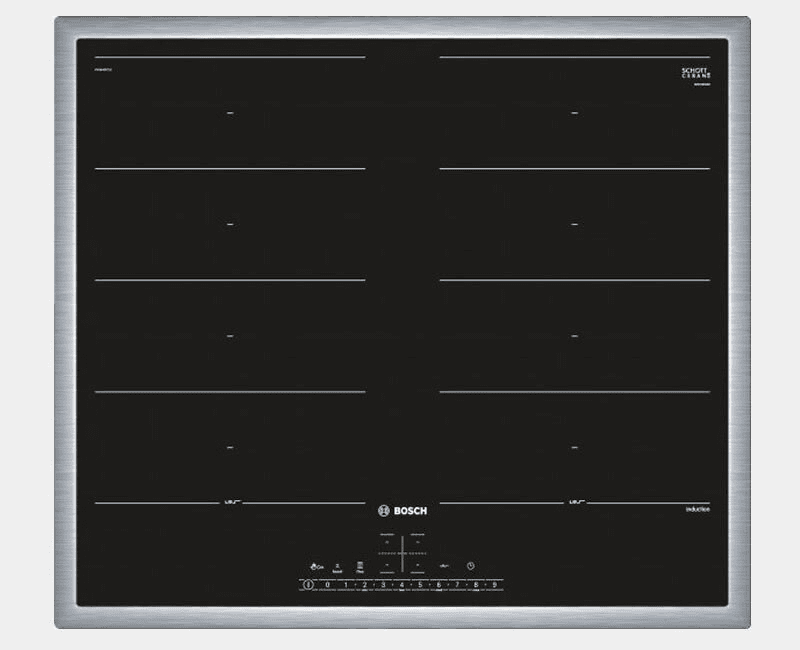
Task: Click the 'induction' label
Action: tap(697, 509)
